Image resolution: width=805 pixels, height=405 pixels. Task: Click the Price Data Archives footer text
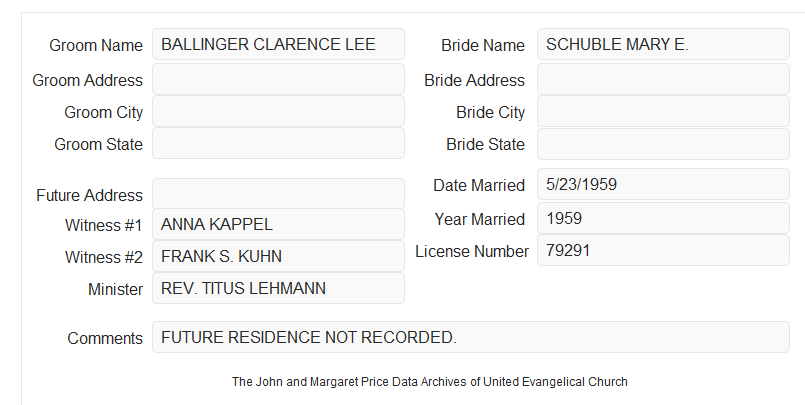430,382
